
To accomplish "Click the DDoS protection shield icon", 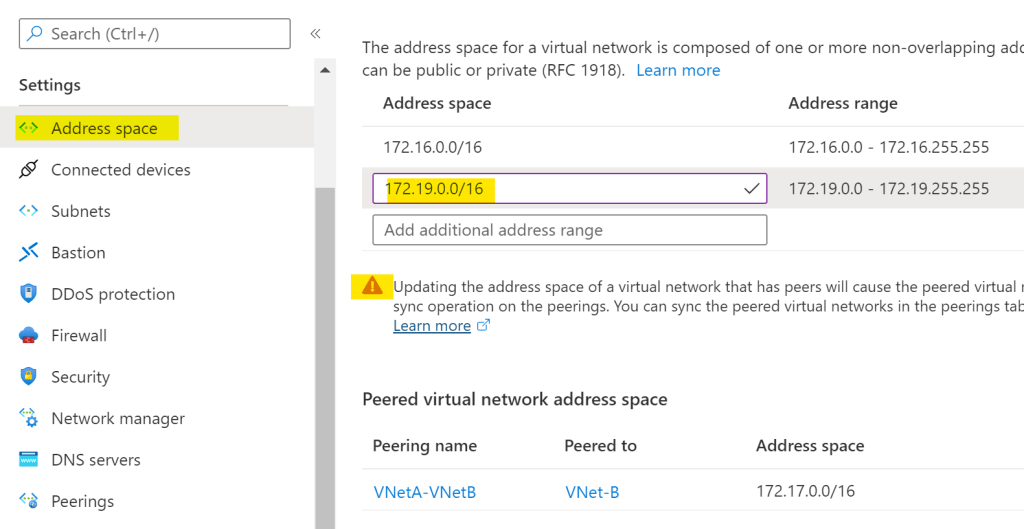I will click(x=29, y=294).
